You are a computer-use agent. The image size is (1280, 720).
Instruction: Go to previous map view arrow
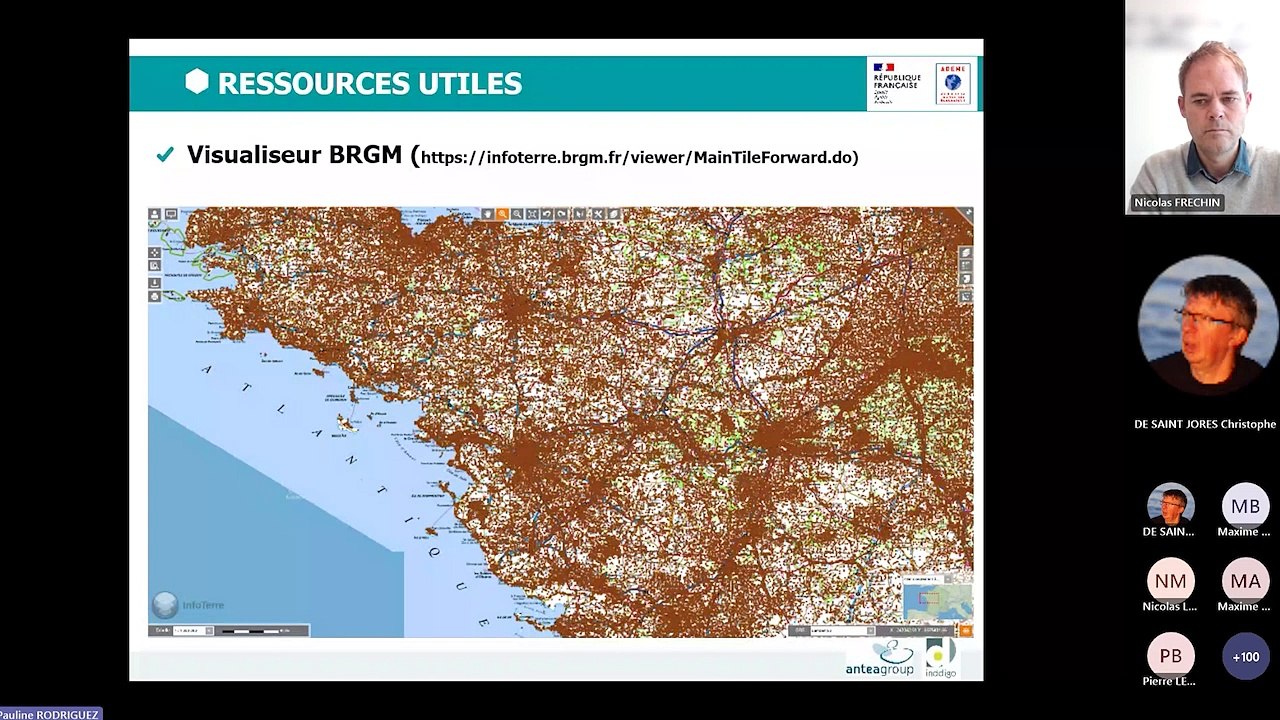click(x=547, y=214)
